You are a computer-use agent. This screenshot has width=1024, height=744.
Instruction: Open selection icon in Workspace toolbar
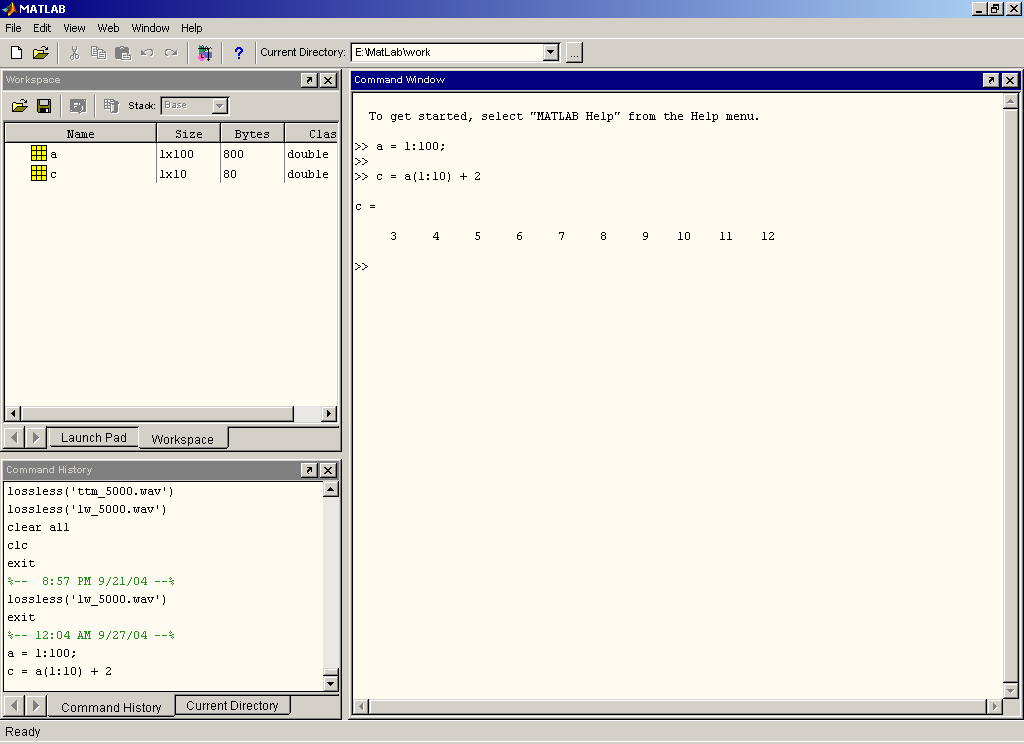[78, 106]
